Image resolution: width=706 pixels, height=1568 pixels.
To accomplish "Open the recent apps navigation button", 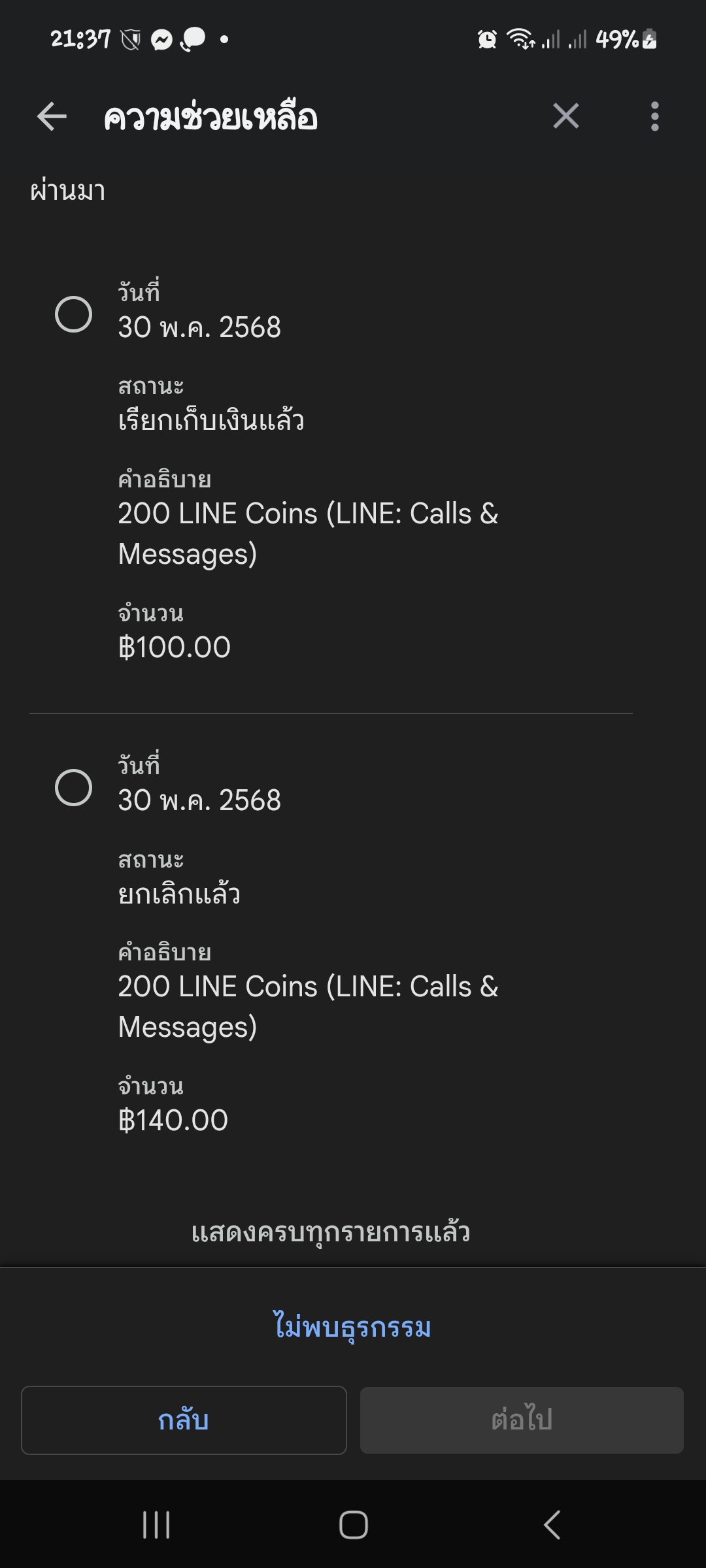I will point(156,1526).
